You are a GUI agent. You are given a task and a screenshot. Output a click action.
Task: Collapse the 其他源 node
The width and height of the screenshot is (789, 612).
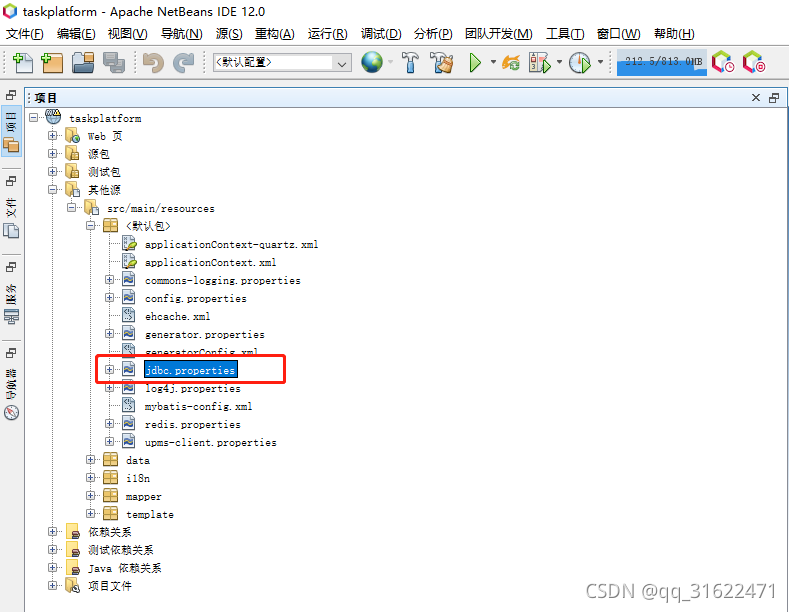(x=52, y=190)
